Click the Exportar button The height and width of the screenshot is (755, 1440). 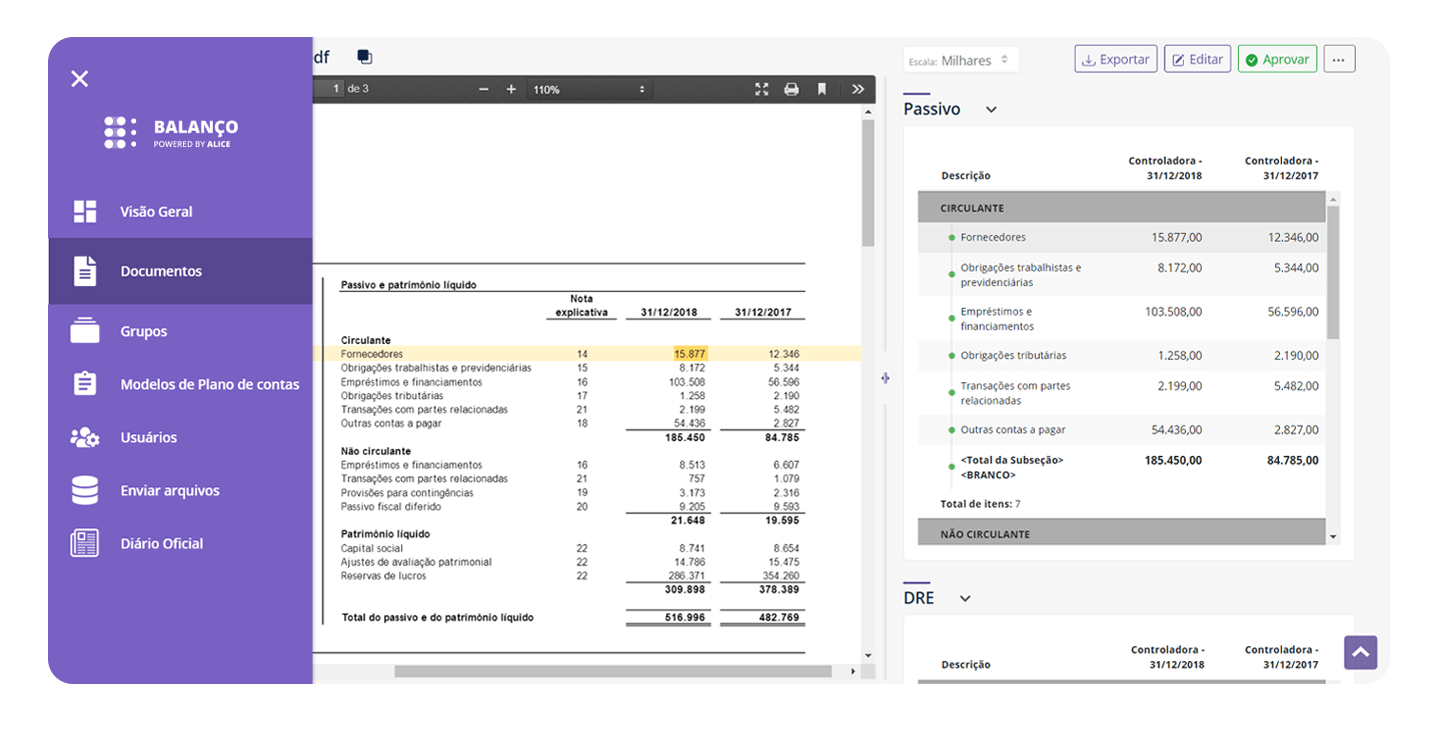coord(1115,58)
